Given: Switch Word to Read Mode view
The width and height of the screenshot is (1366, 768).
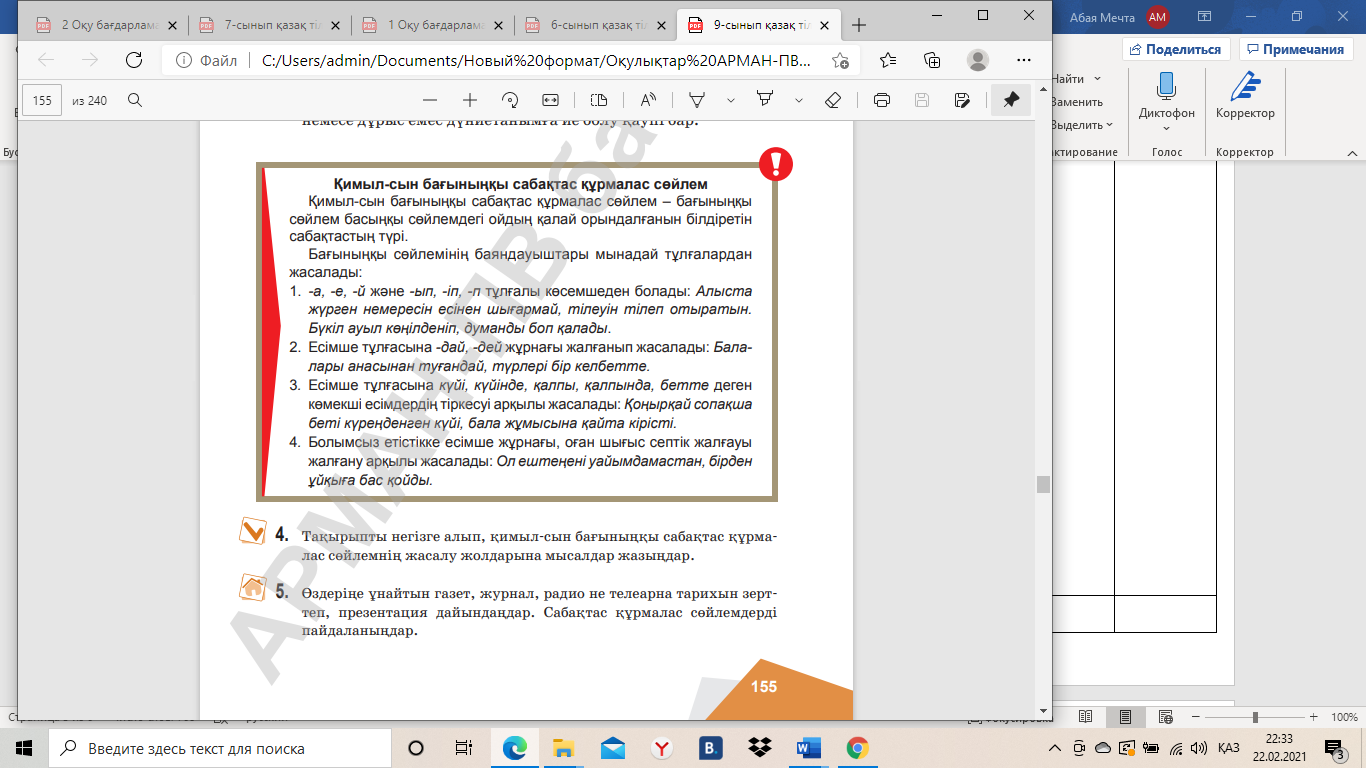Looking at the screenshot, I should click(1086, 717).
